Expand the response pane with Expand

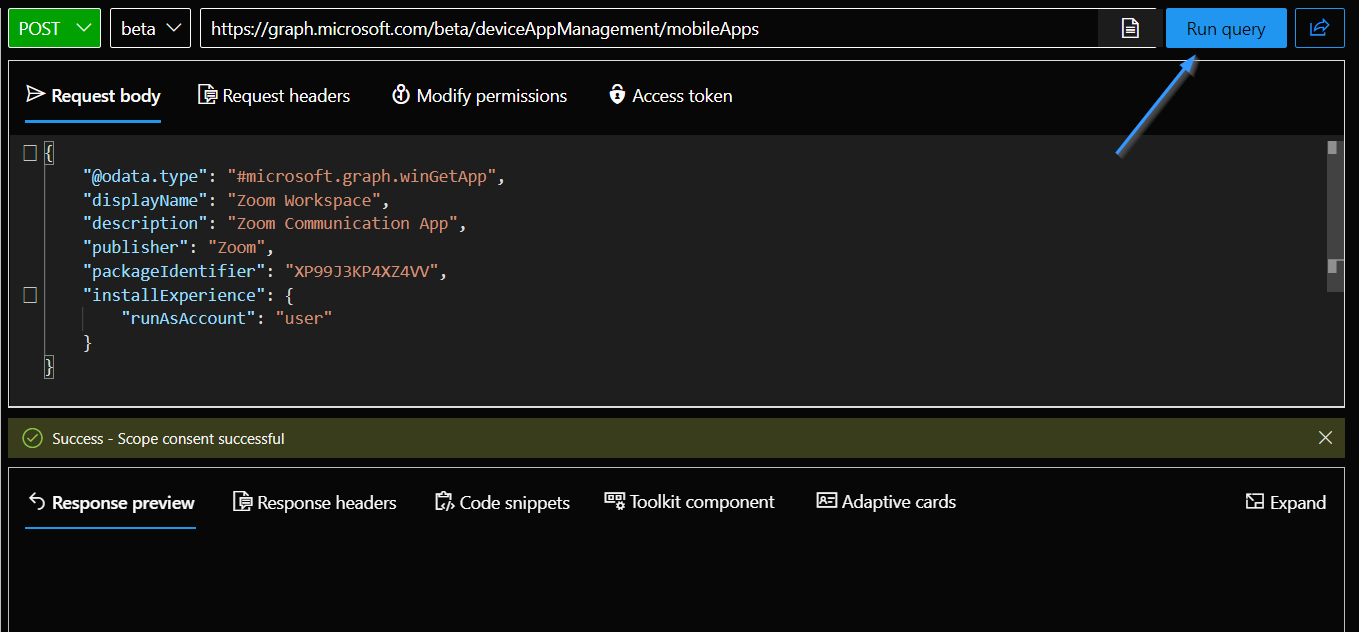[x=1285, y=502]
